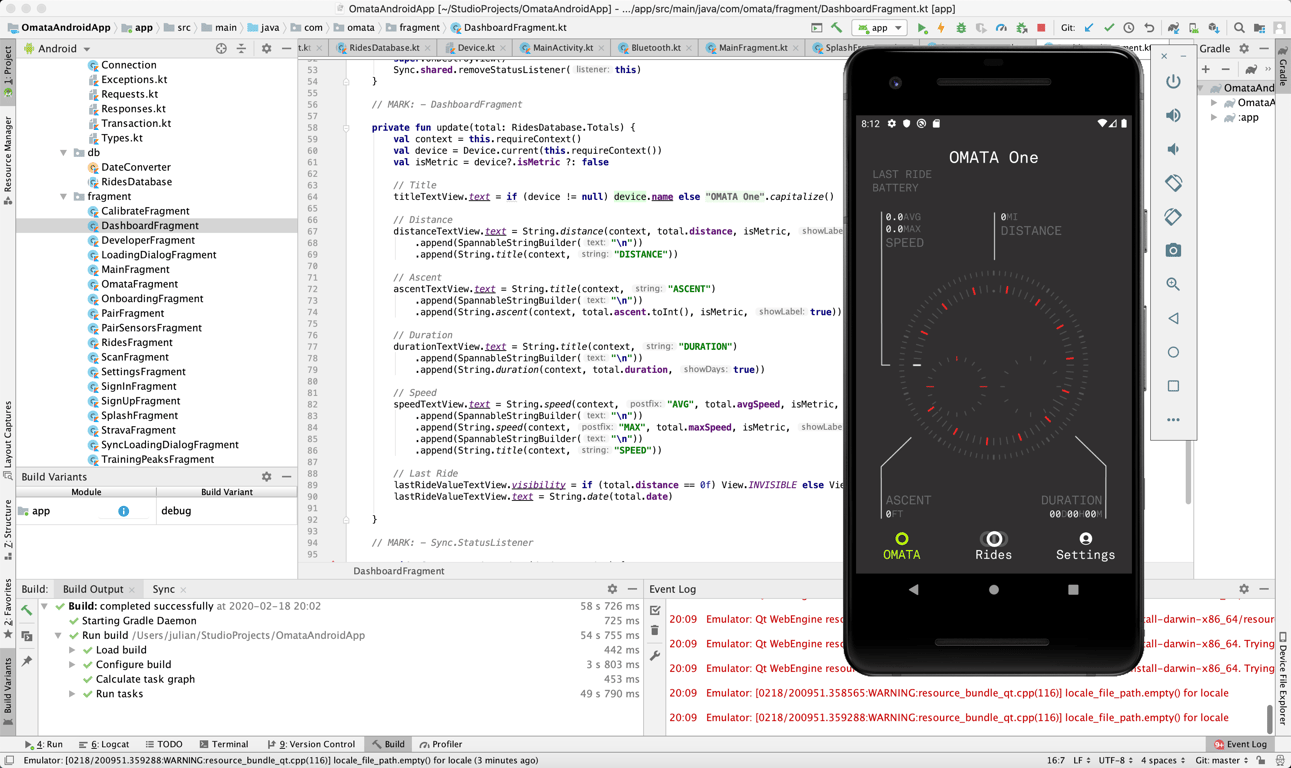
Task: Tap the OMATA tab in emulator app
Action: click(901, 546)
